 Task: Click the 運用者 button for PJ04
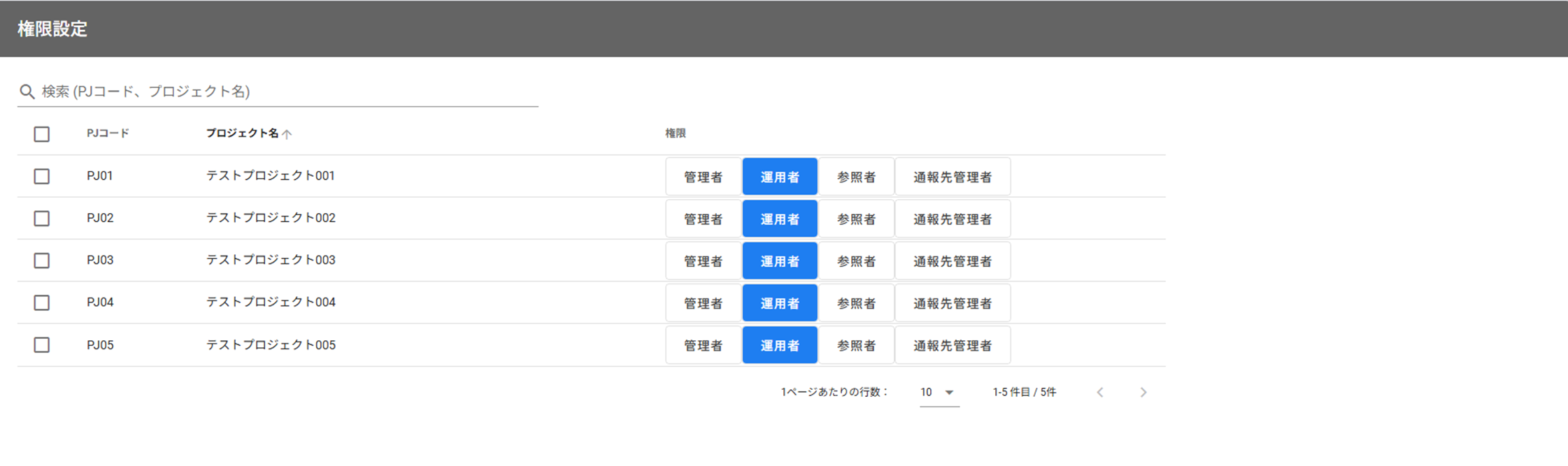tap(780, 303)
